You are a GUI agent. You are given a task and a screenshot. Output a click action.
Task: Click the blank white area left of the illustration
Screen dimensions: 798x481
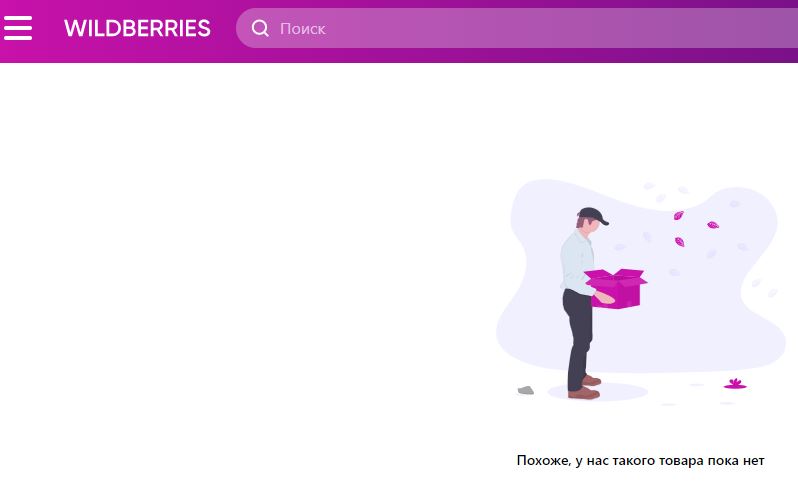[x=244, y=265]
